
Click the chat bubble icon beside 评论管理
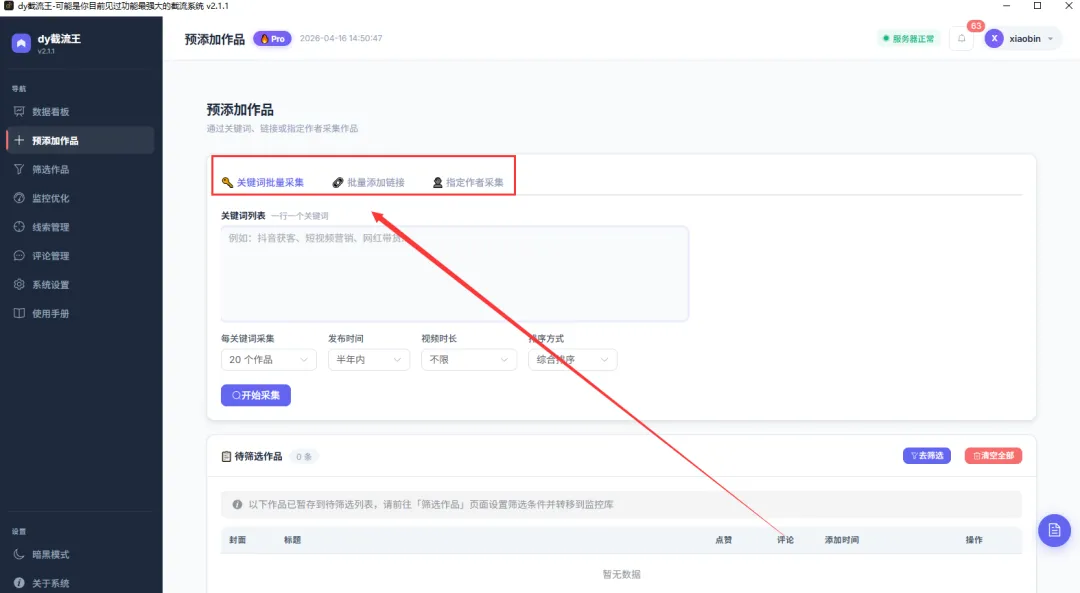click(x=19, y=256)
